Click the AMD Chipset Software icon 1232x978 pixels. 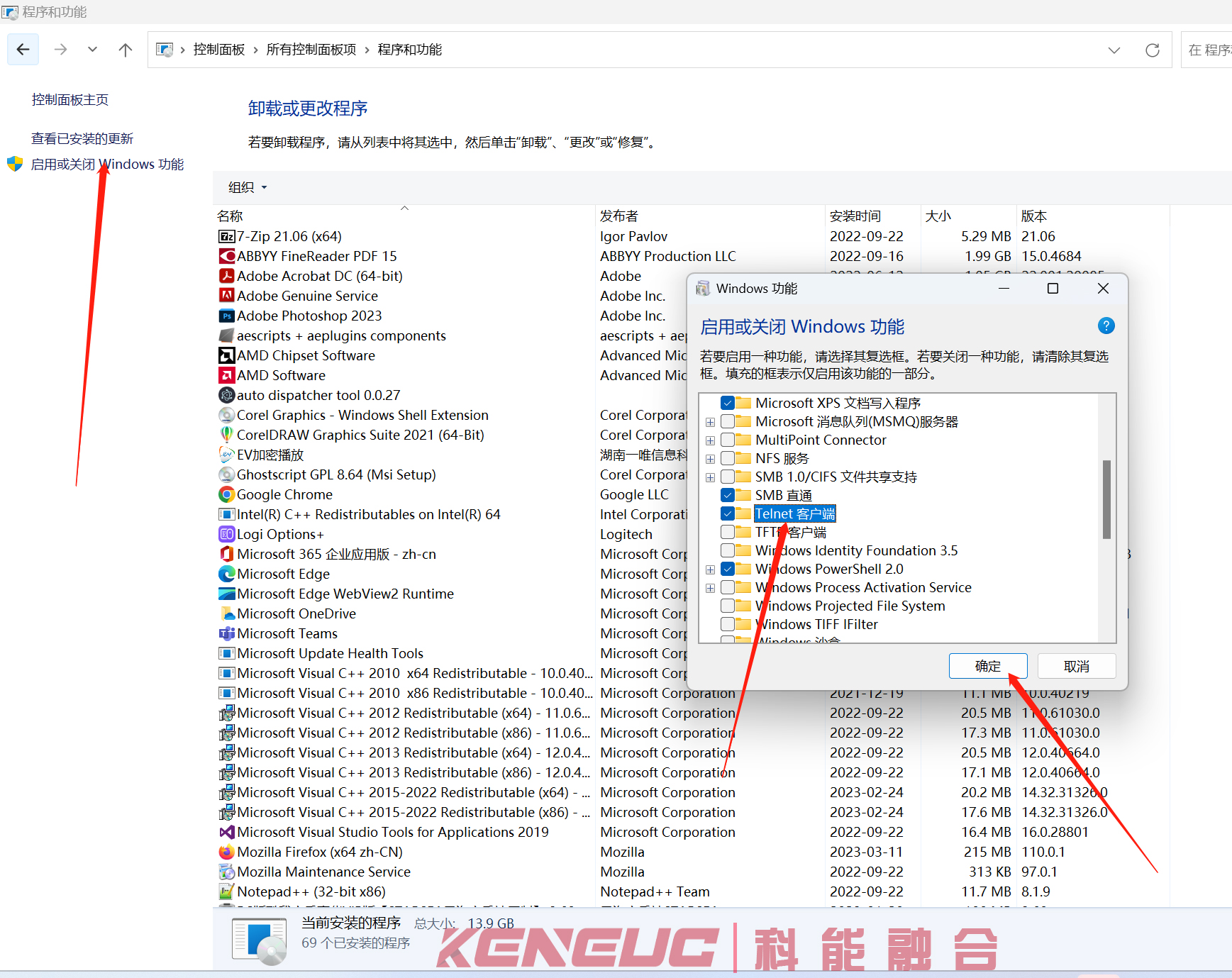[x=227, y=355]
